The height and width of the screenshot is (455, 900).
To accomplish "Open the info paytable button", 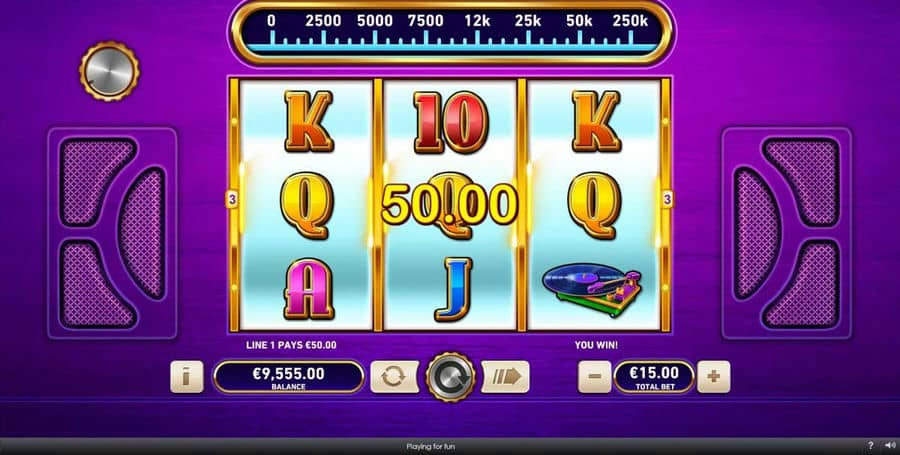I will (187, 377).
